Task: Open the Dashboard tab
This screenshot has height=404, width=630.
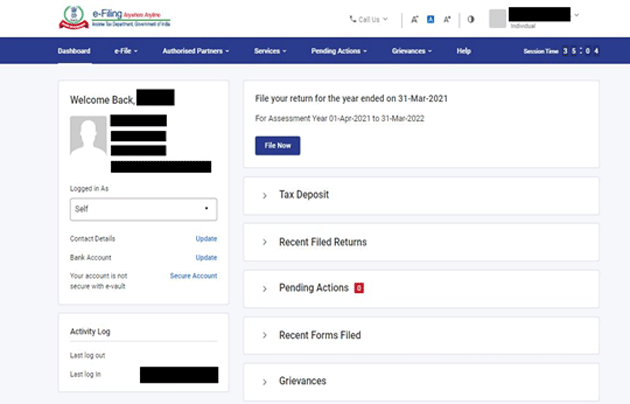Action: pyautogui.click(x=74, y=50)
